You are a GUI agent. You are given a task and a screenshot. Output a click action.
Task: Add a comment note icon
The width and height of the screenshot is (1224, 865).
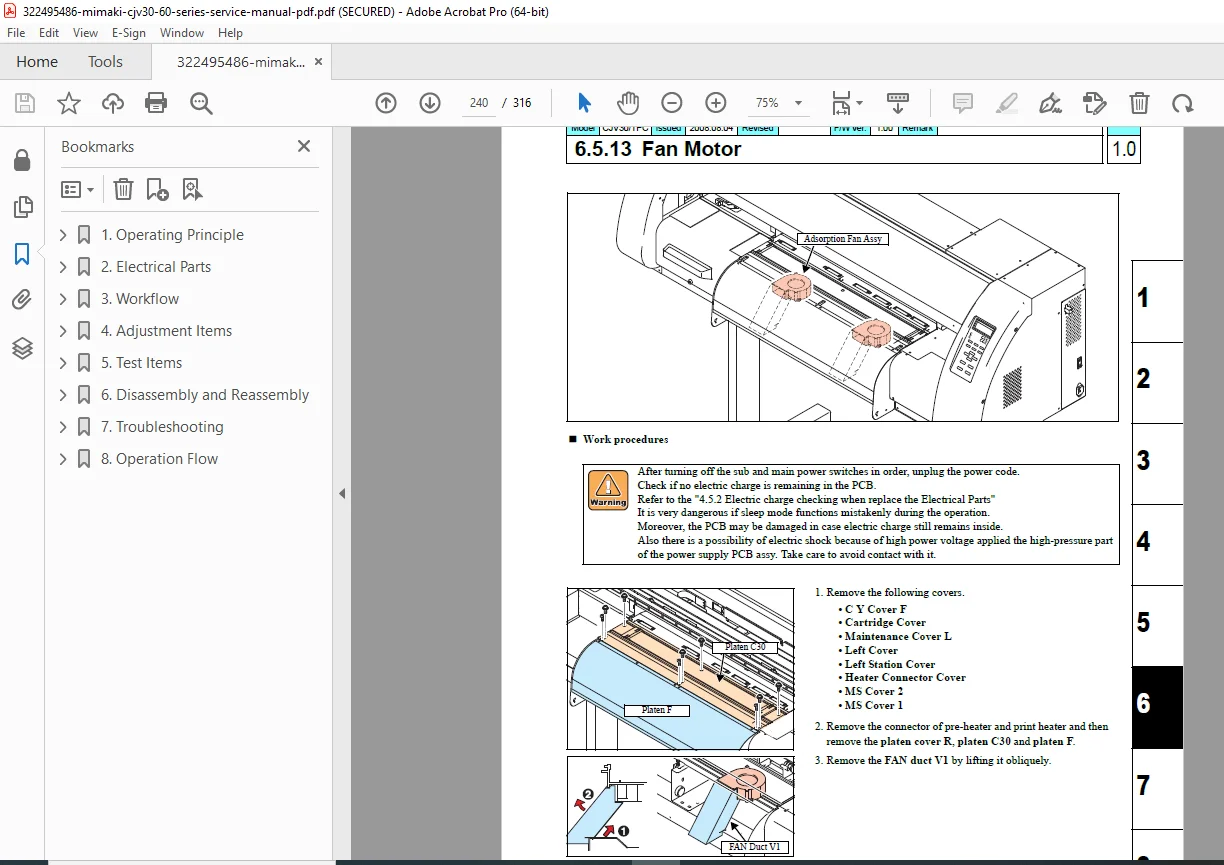(x=963, y=103)
